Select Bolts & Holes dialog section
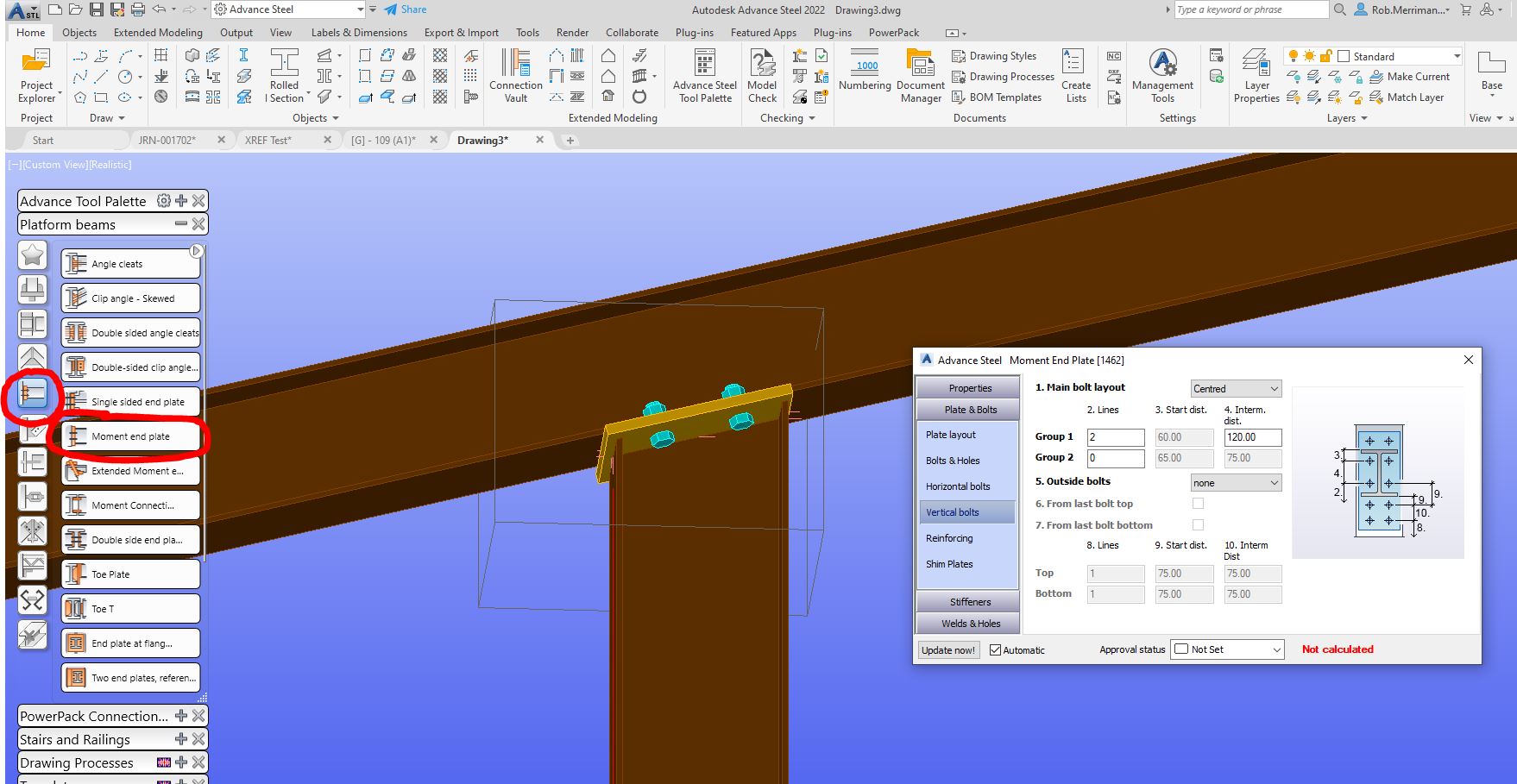This screenshot has height=784, width=1517. (x=953, y=461)
